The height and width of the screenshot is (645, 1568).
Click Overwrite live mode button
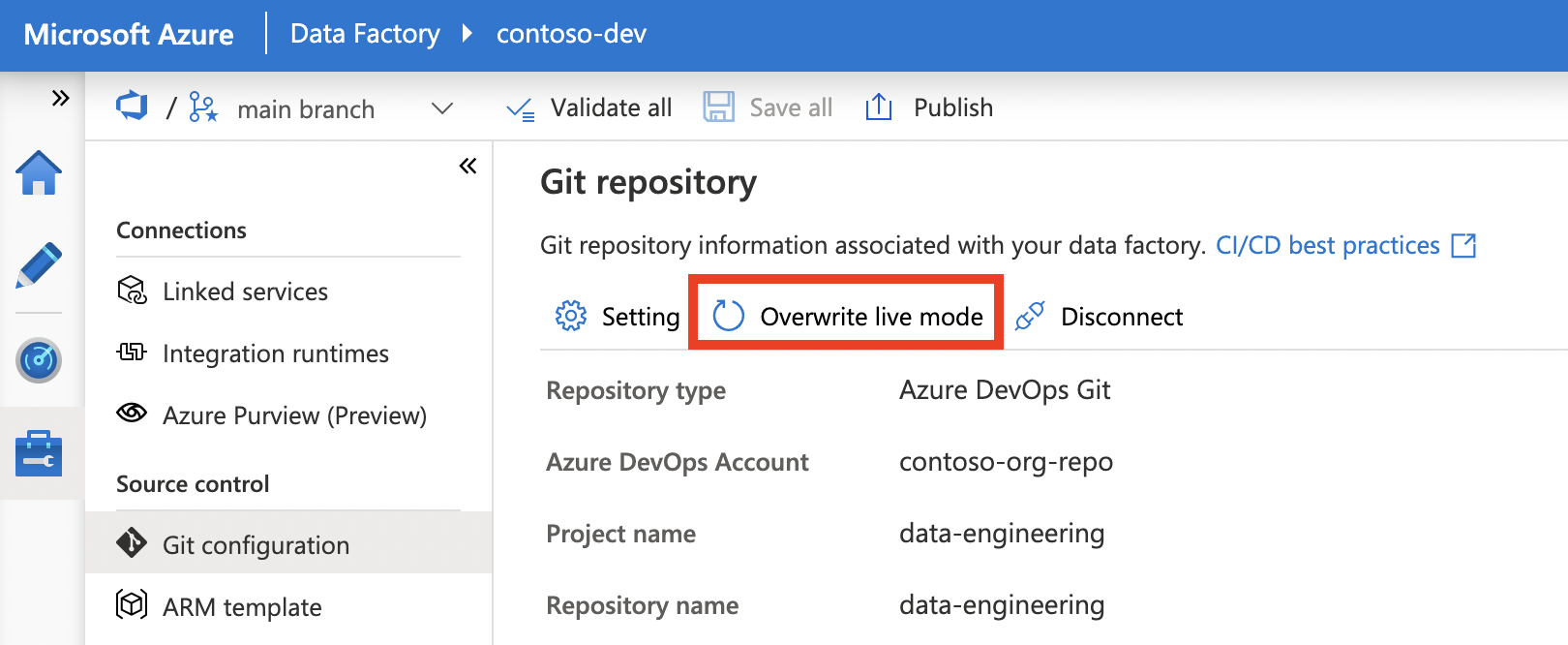coord(847,316)
